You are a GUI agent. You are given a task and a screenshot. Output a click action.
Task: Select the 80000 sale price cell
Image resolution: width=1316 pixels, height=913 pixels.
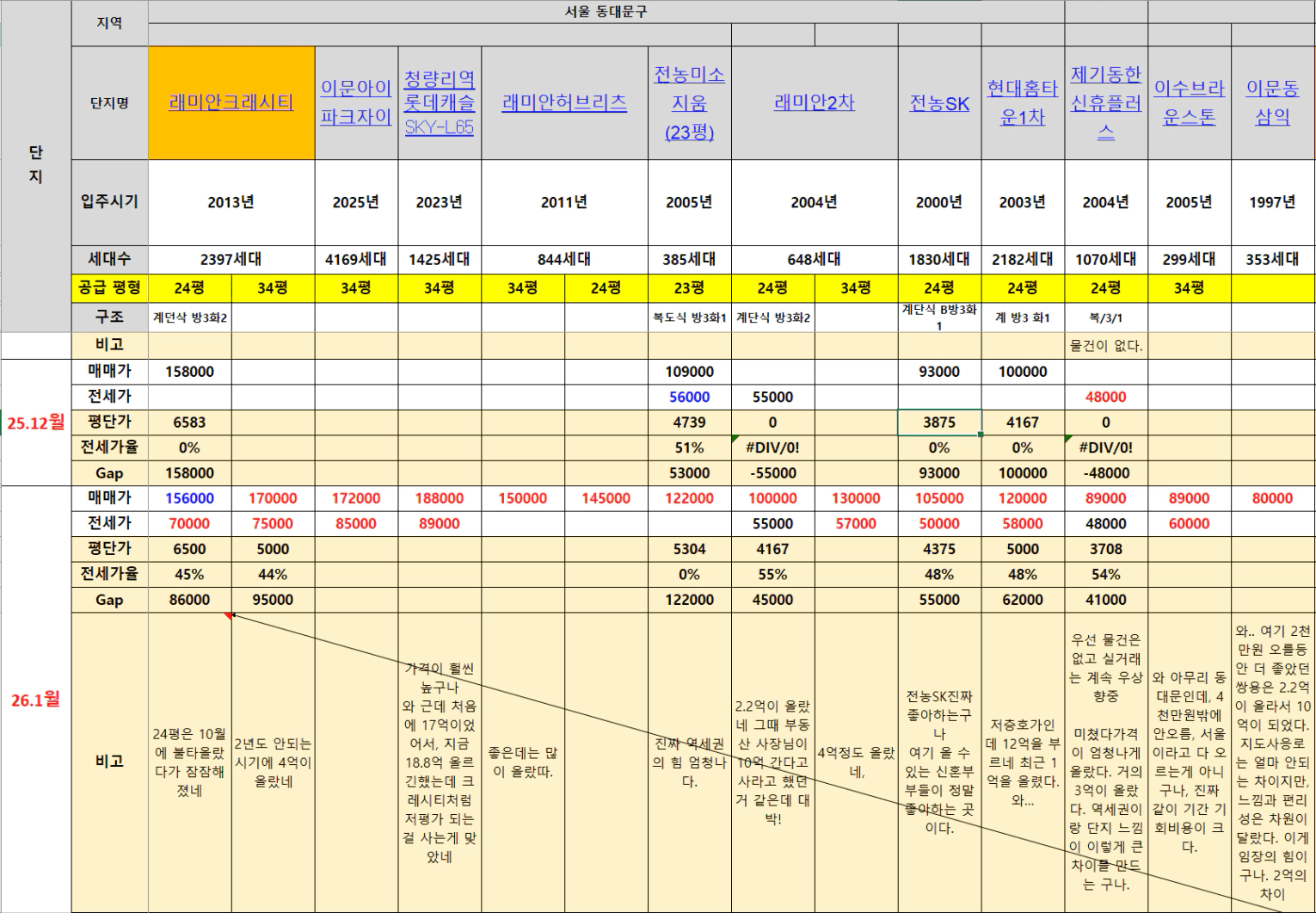[x=1273, y=498]
